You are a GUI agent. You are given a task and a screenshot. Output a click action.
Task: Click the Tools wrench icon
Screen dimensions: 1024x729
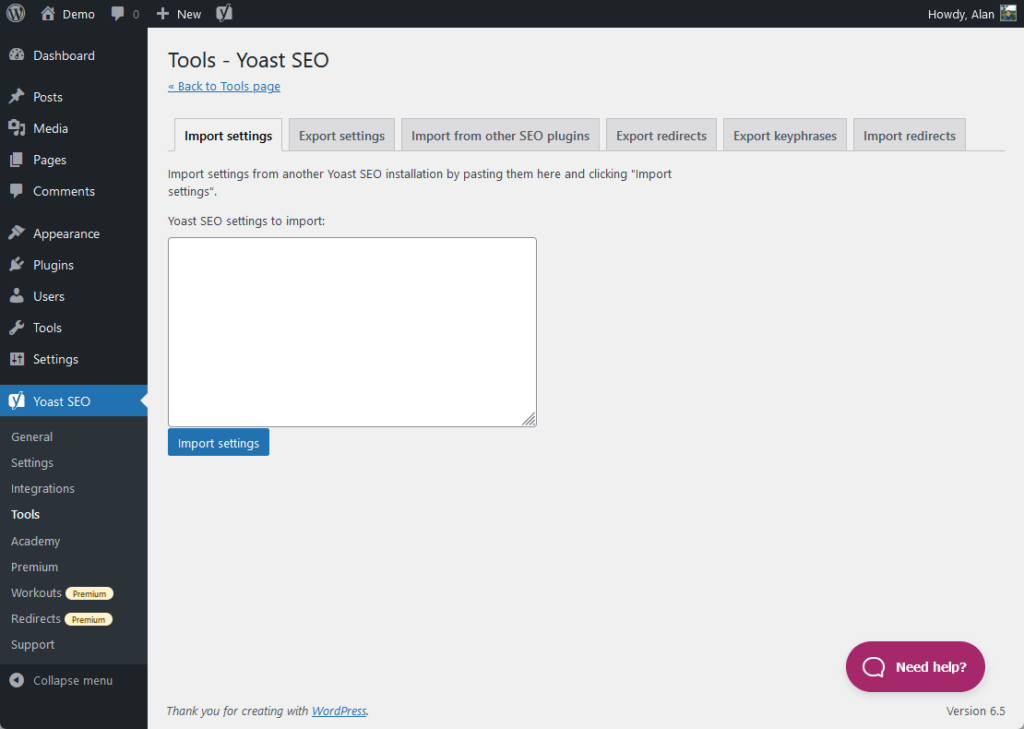coord(17,327)
